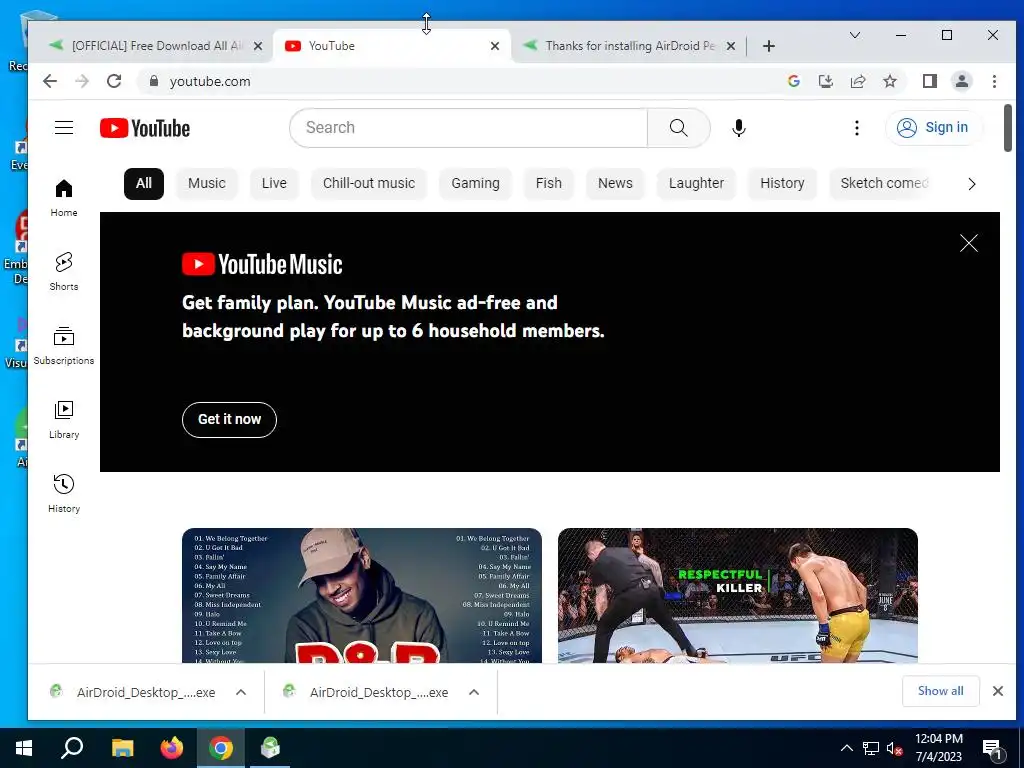Reload the YouTube page
The height and width of the screenshot is (768, 1024).
(x=114, y=81)
